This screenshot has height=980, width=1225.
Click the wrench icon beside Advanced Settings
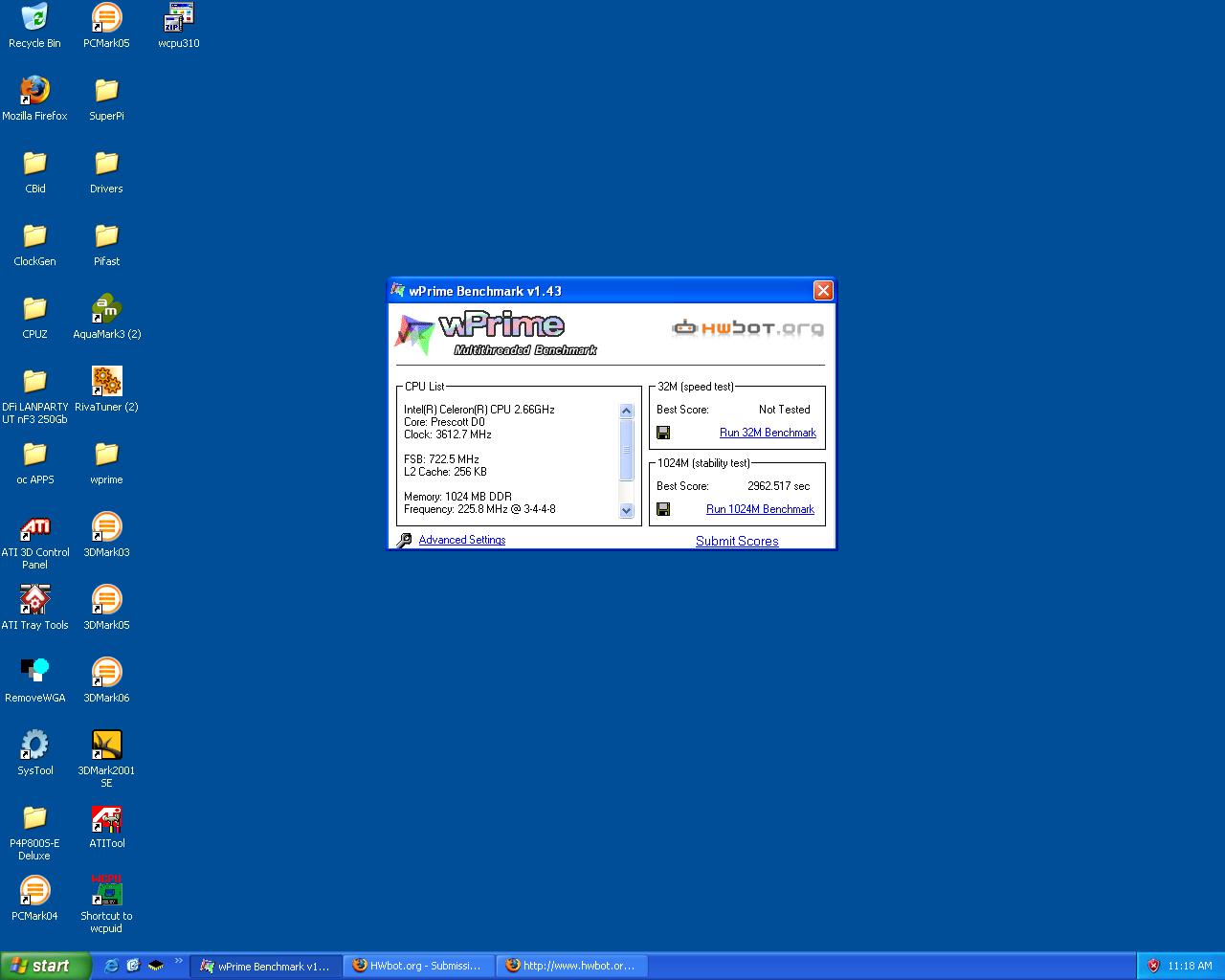tap(405, 540)
